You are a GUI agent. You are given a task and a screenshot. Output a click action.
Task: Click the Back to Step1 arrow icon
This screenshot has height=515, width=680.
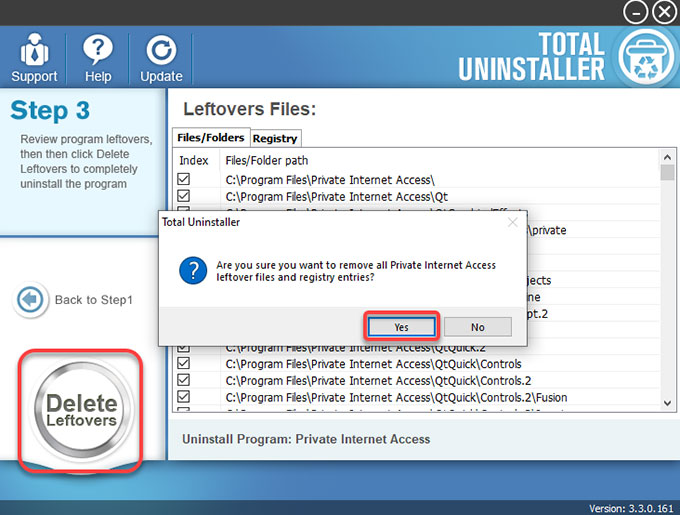[30, 300]
